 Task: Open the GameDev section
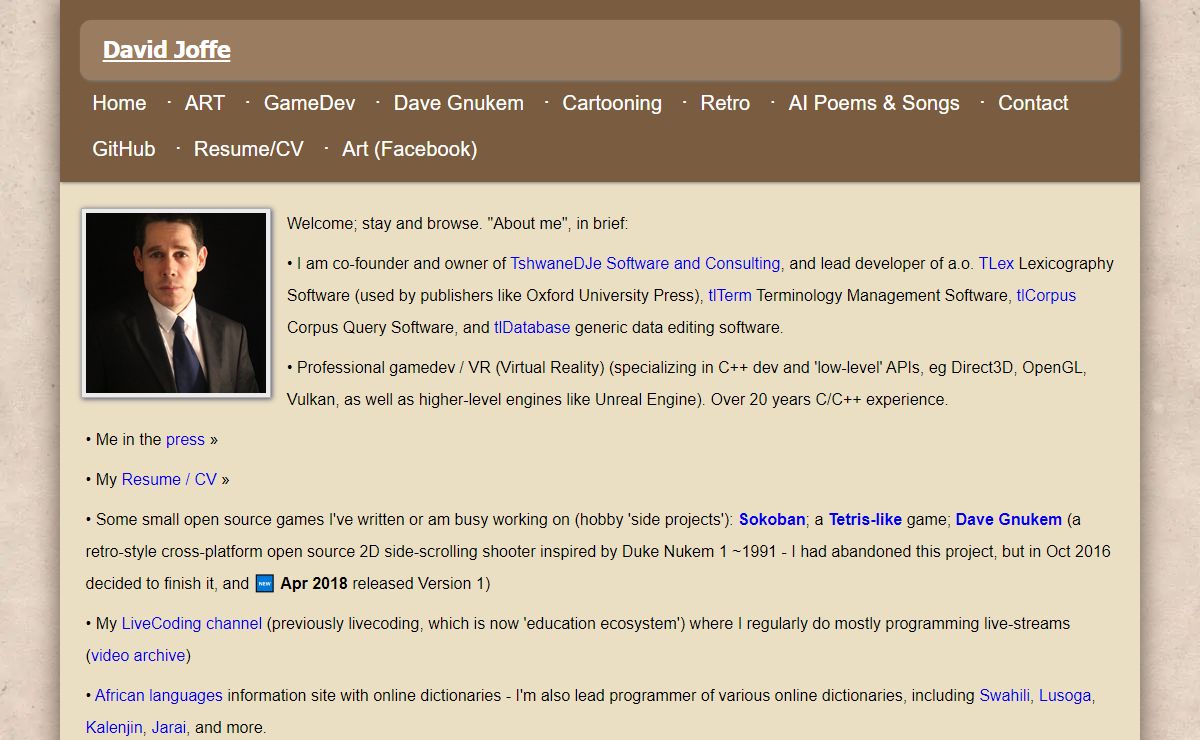click(309, 103)
